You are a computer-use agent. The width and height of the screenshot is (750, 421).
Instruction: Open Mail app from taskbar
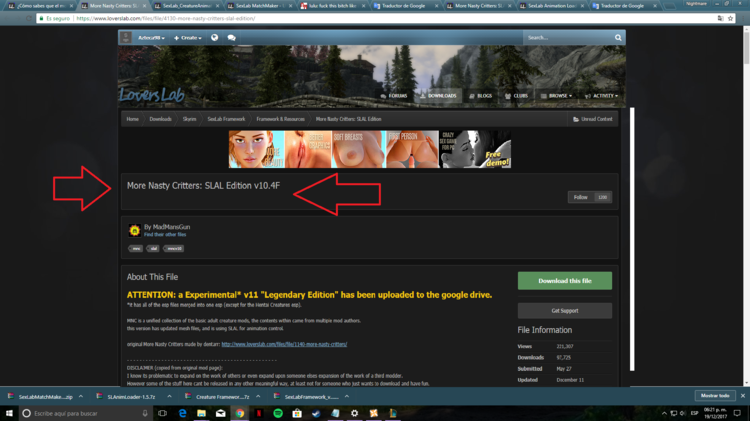click(221, 413)
